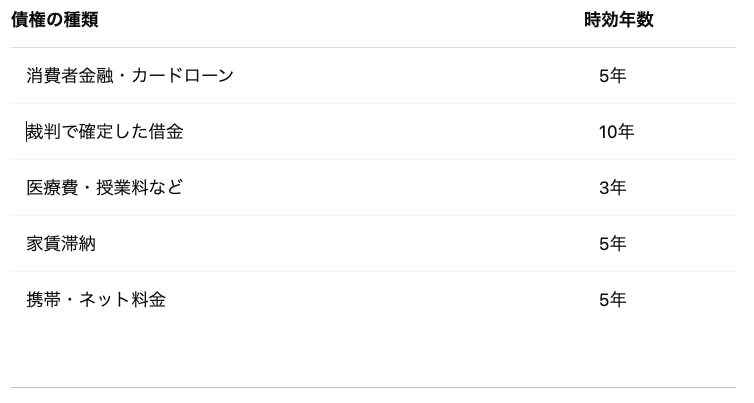Click the 5年 value beside 携帯・ネット料金
The width and height of the screenshot is (754, 403).
pyautogui.click(x=612, y=300)
